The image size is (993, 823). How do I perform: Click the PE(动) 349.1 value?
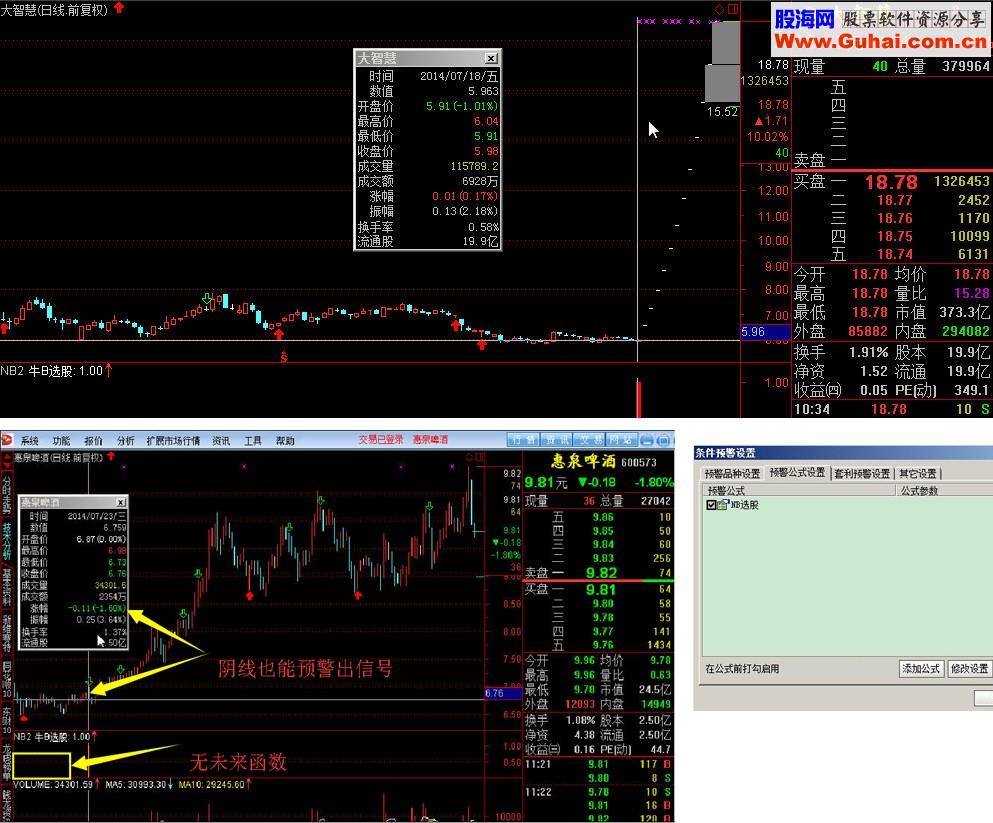(942, 390)
